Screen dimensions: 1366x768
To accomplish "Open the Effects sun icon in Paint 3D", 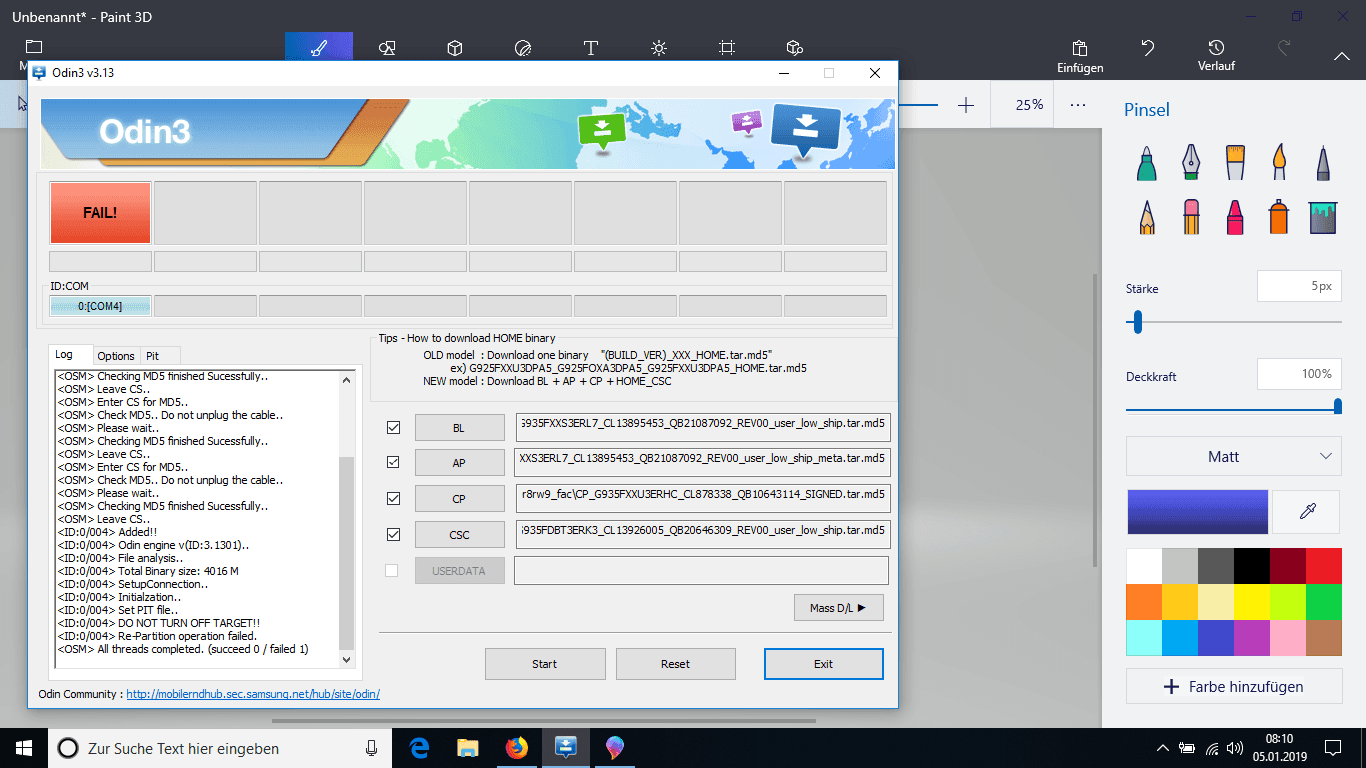I will pos(659,47).
